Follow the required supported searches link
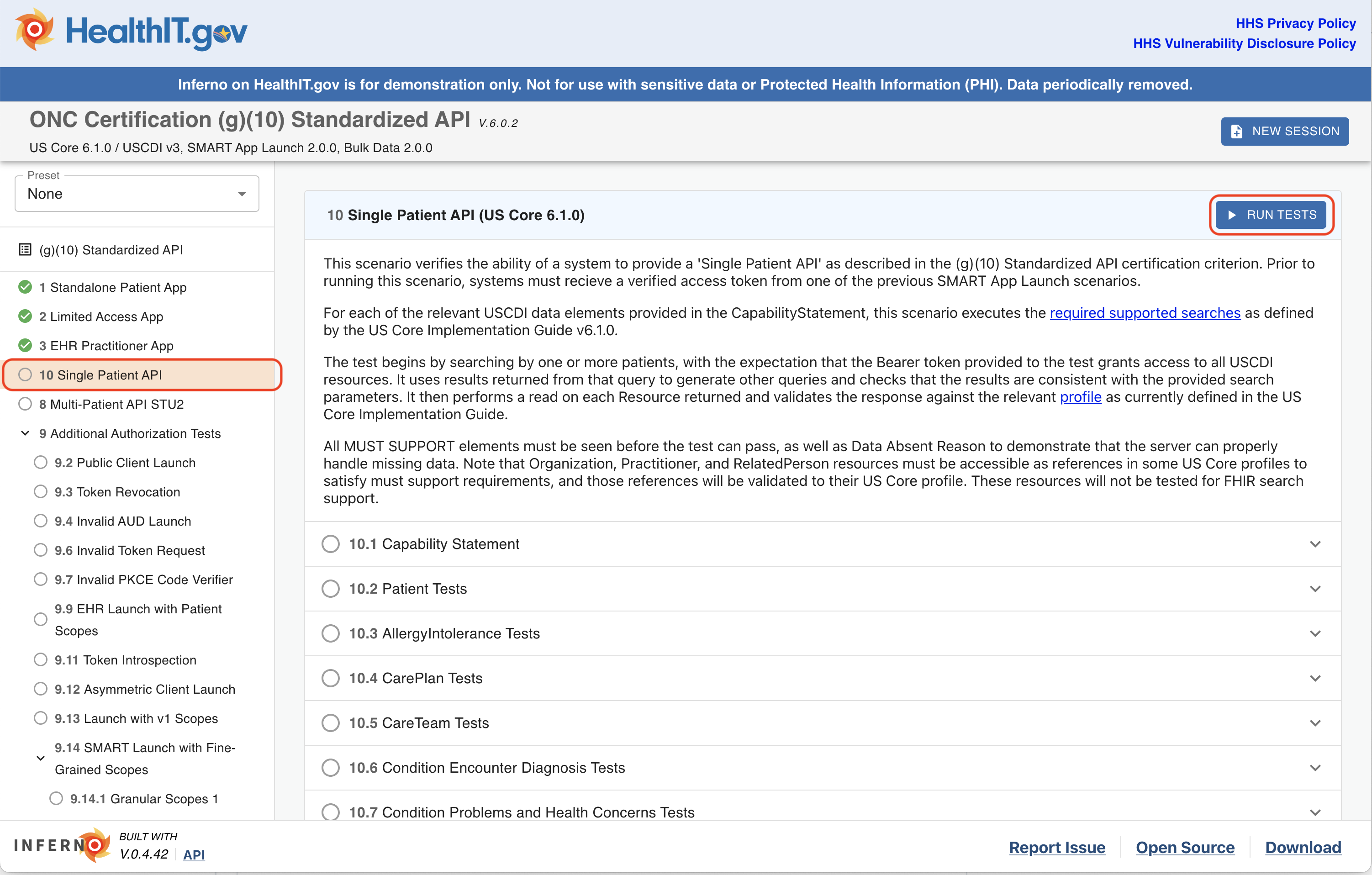The height and width of the screenshot is (875, 1372). click(x=1145, y=313)
